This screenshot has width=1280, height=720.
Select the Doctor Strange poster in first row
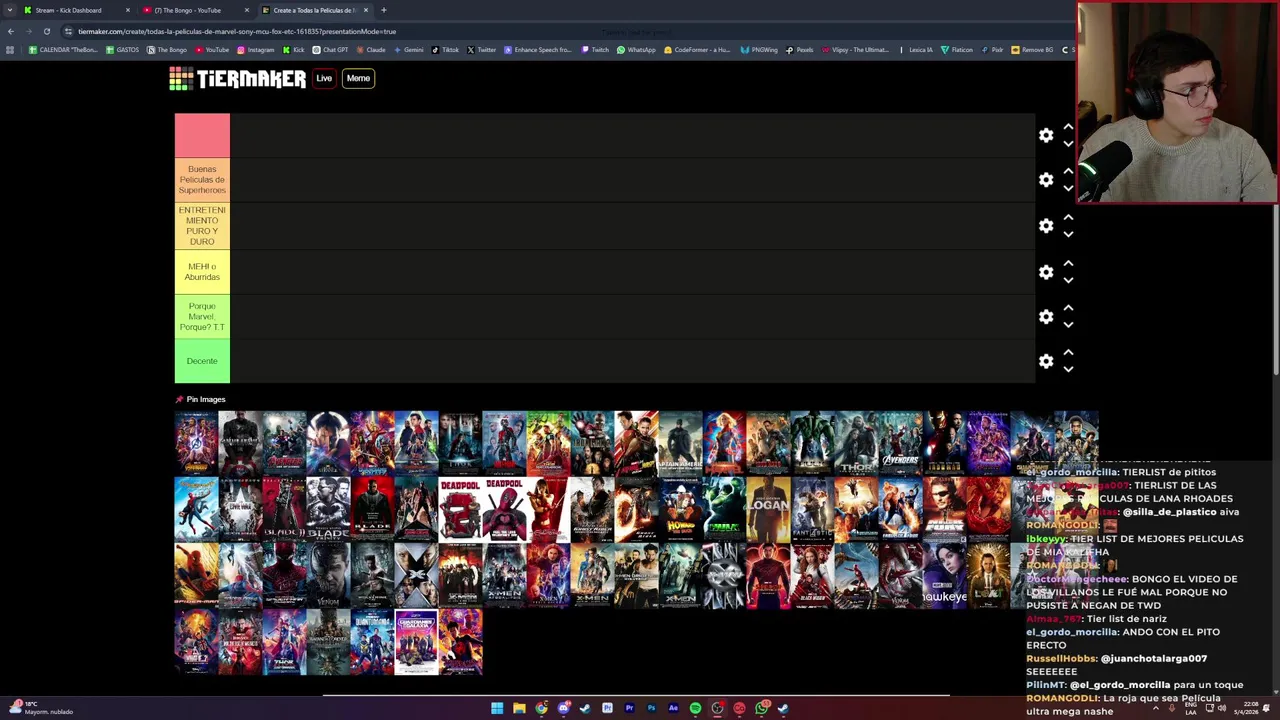(x=328, y=443)
